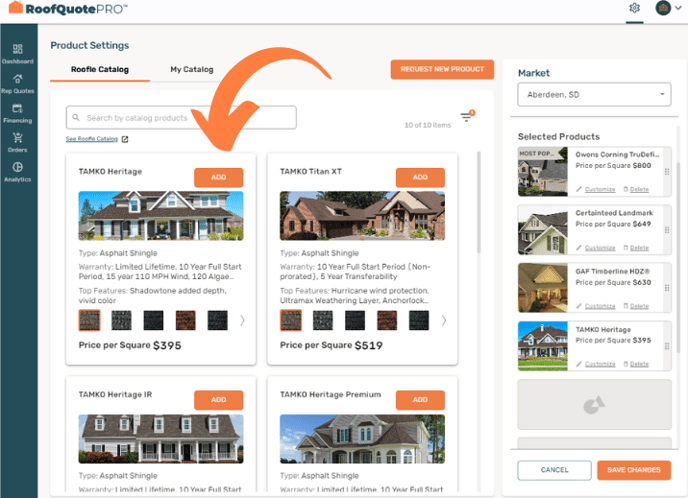Customize Owens Corning TruDefinition product
Screen dimensions: 688x498
(x=596, y=190)
